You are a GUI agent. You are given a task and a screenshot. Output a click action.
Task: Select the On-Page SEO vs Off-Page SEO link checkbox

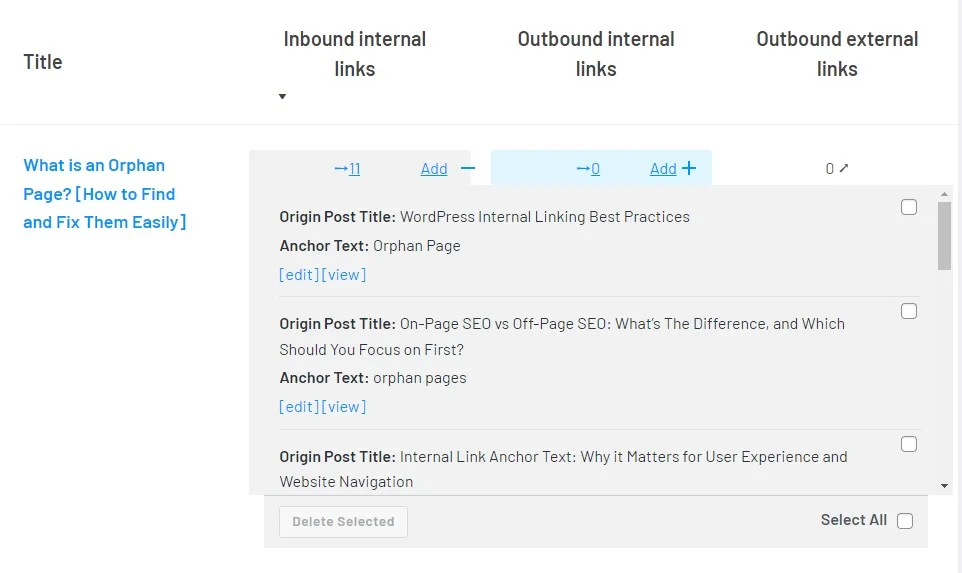(909, 311)
